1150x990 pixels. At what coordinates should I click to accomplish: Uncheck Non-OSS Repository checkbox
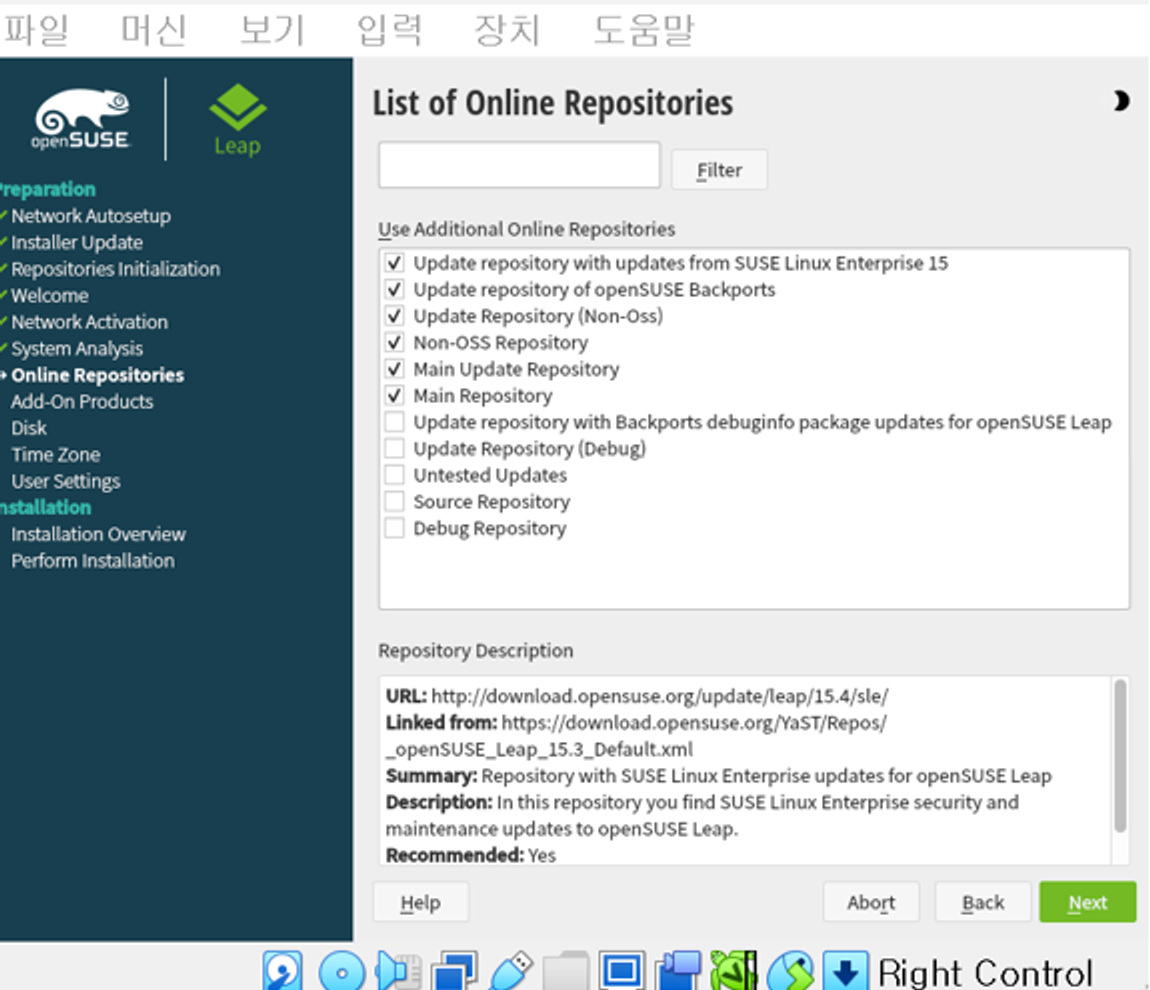tap(395, 342)
